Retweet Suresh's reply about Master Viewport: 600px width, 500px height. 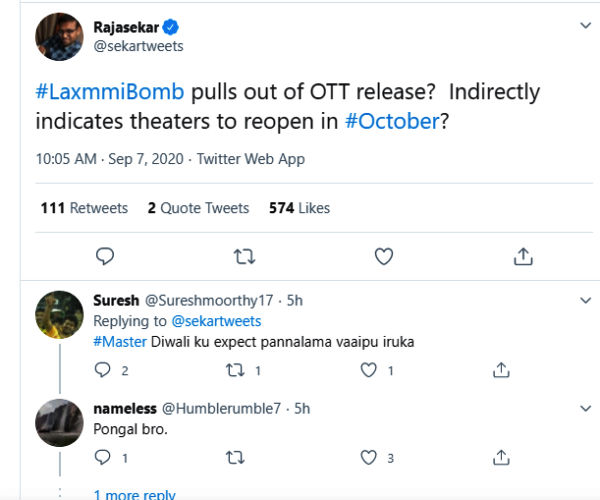(236, 370)
